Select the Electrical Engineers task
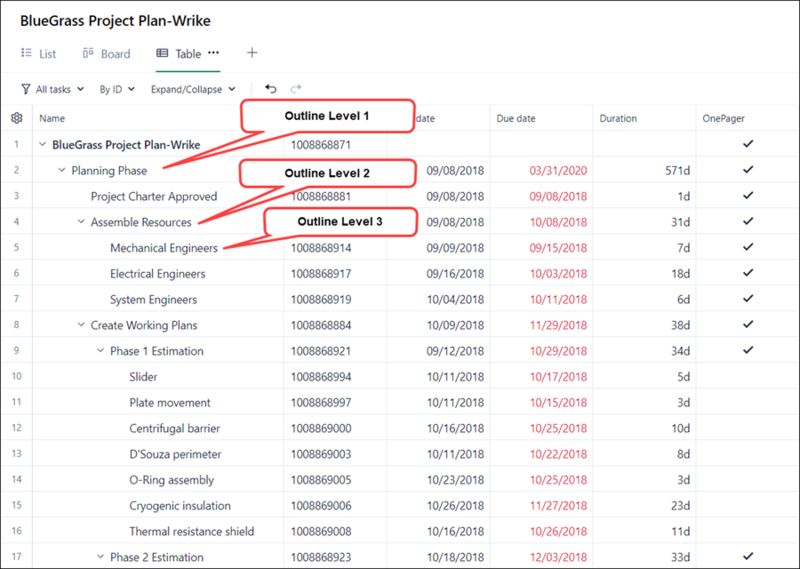Viewport: 800px width, 569px height. (x=158, y=274)
